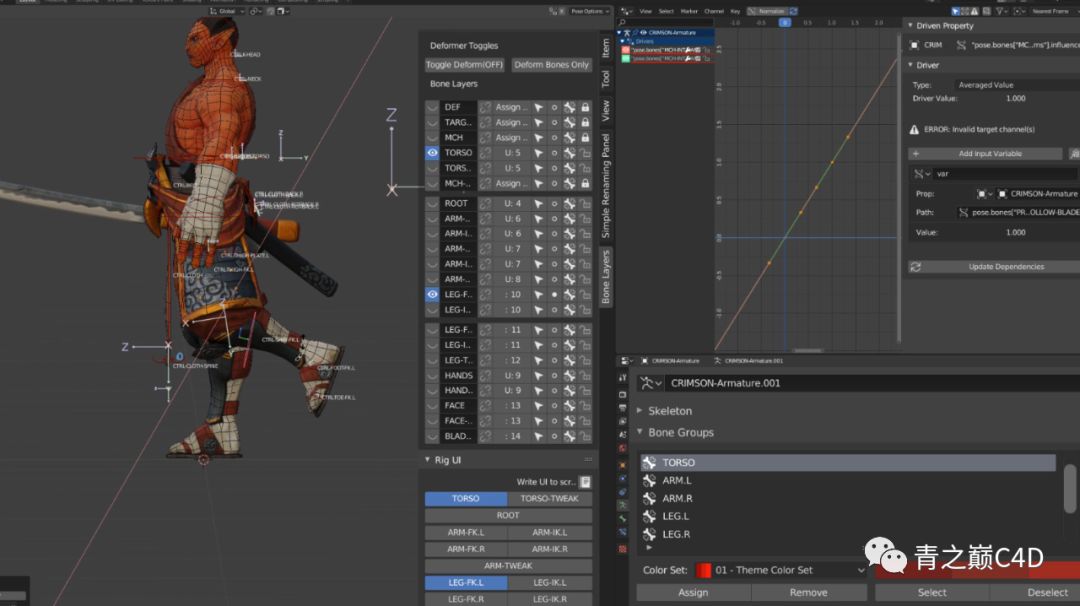Collapse the Bone Groups panel
Viewport: 1080px width, 606px height.
click(x=640, y=432)
